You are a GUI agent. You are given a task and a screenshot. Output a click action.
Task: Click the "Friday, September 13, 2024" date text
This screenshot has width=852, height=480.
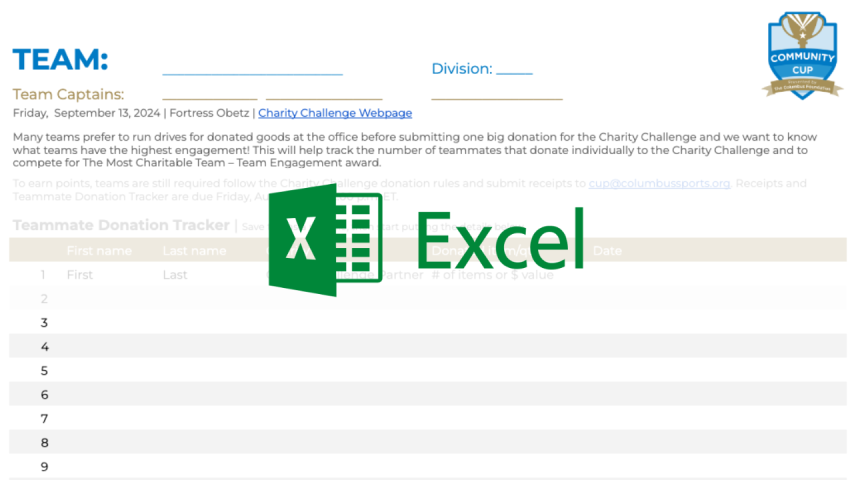(x=86, y=113)
